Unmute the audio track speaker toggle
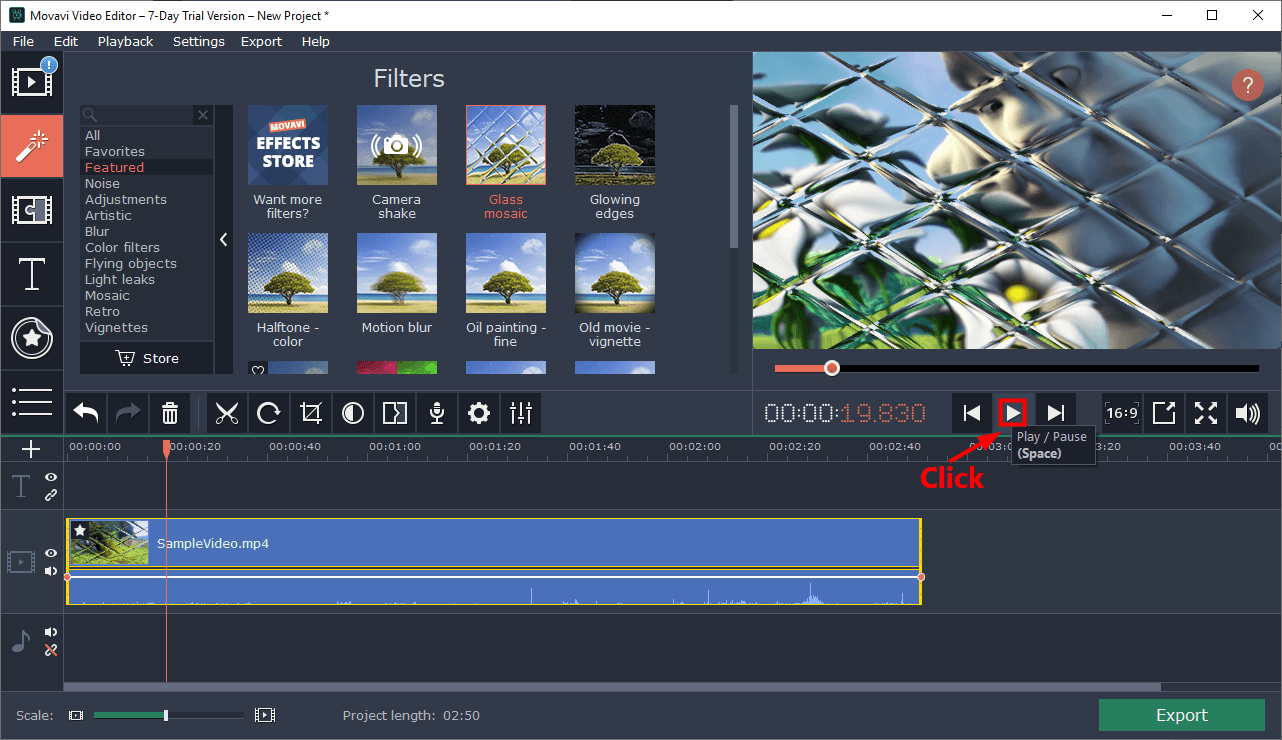Viewport: 1282px width, 740px height. click(x=49, y=631)
